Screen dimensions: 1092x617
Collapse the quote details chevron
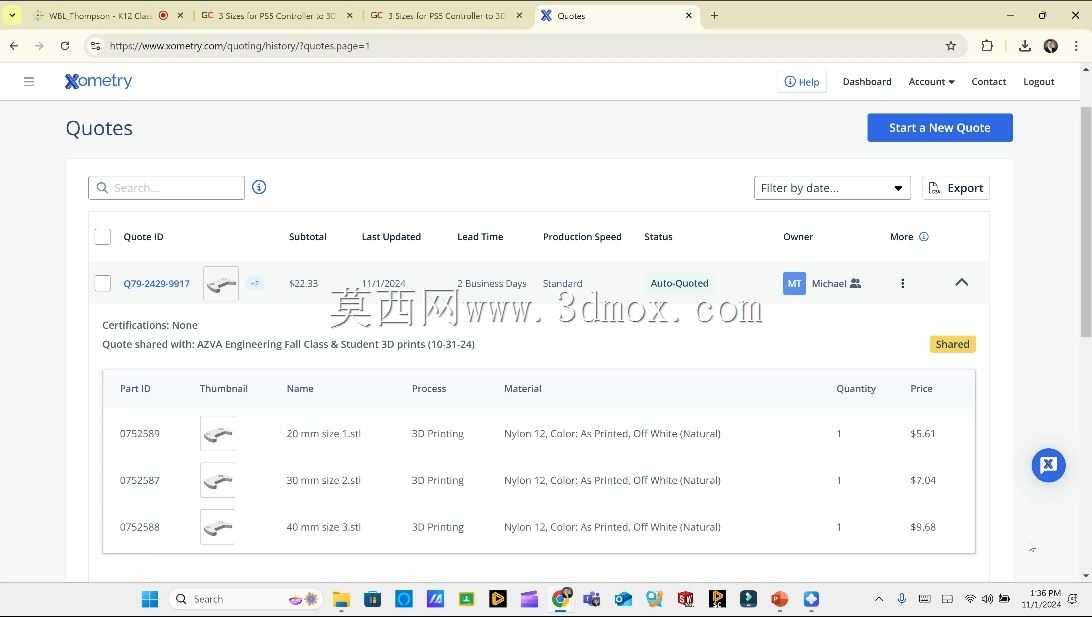click(961, 283)
